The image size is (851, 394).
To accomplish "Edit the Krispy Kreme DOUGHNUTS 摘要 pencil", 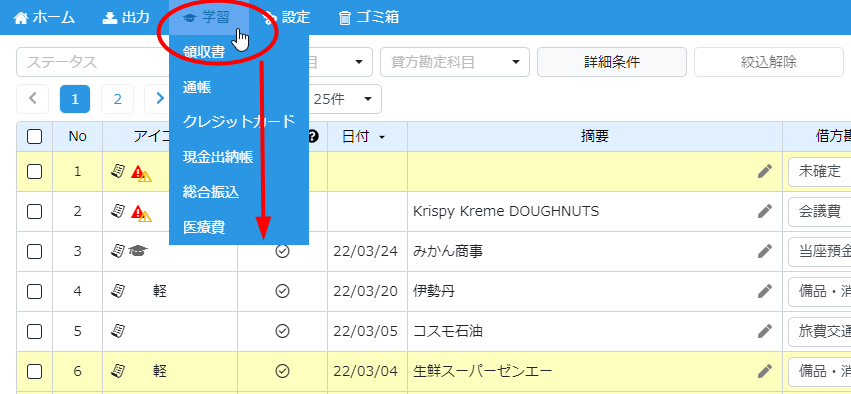I will click(765, 211).
